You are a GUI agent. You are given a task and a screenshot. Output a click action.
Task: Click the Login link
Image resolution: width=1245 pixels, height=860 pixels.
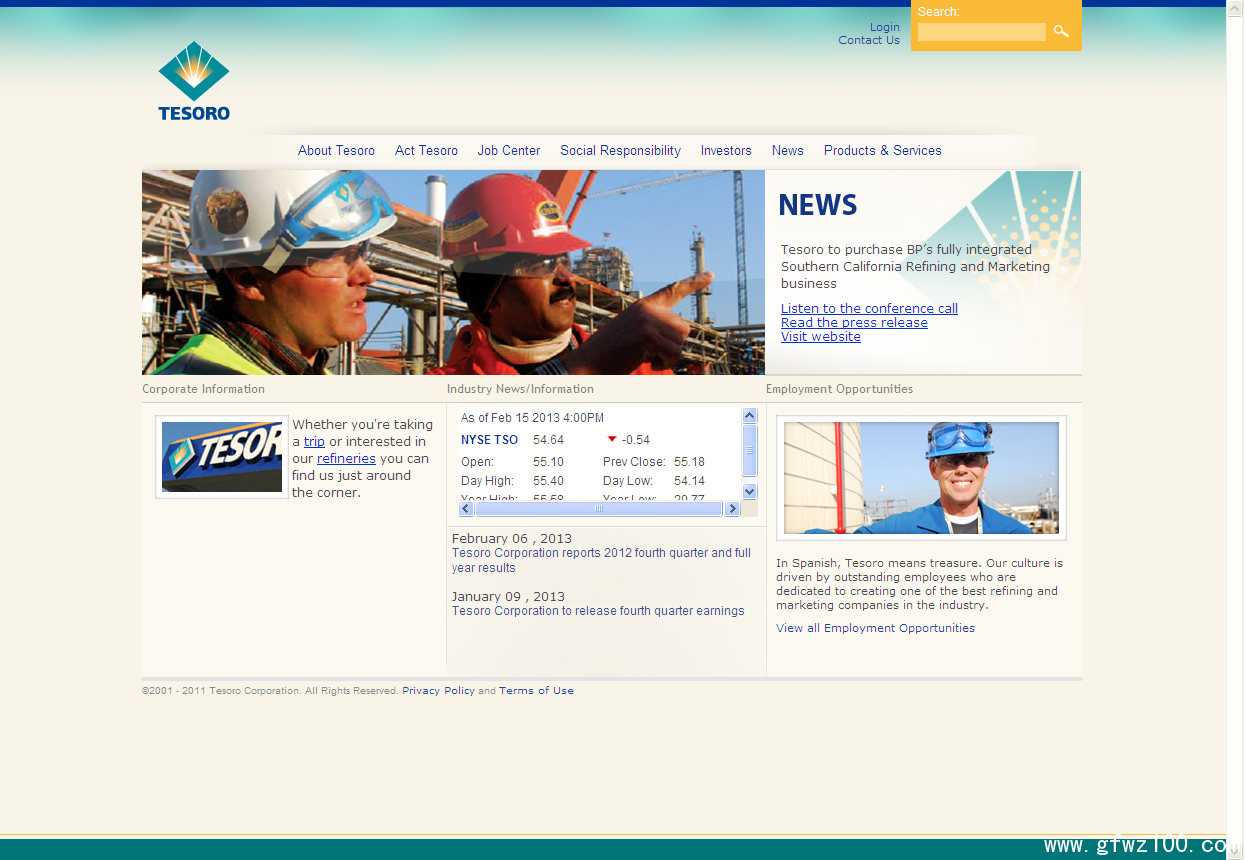tap(884, 27)
